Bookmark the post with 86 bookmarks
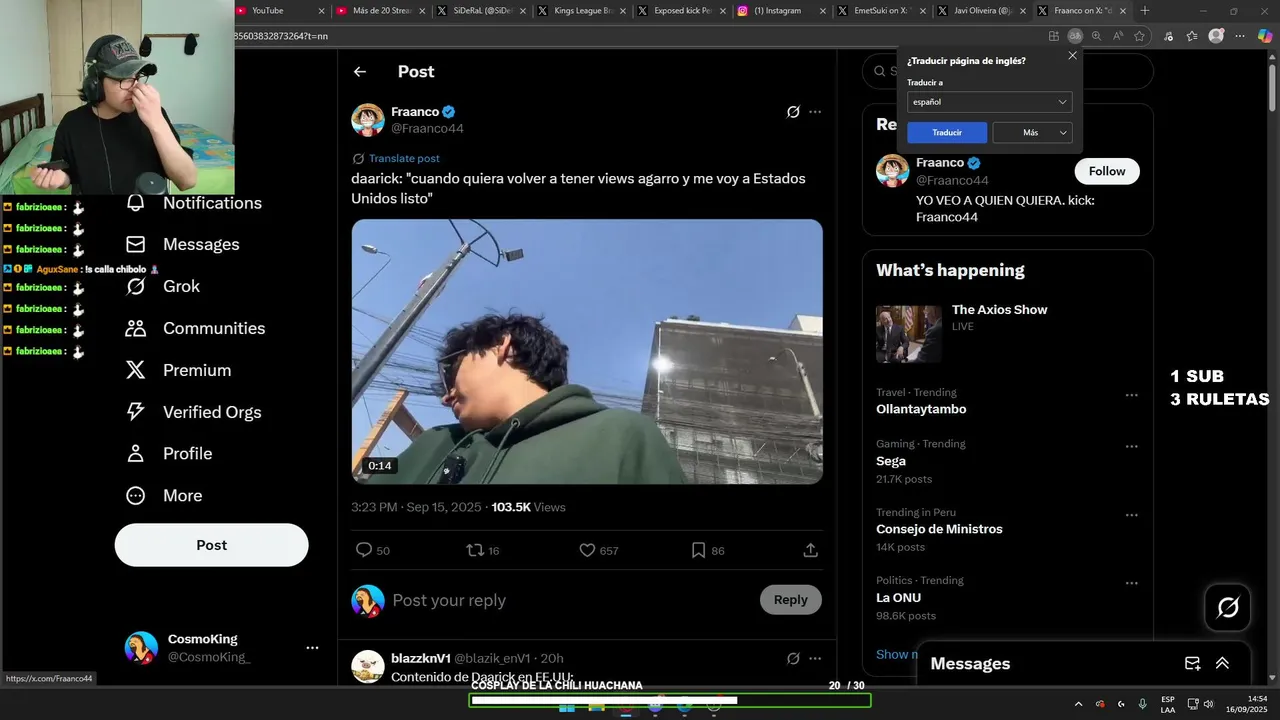The image size is (1280, 720). pos(699,550)
